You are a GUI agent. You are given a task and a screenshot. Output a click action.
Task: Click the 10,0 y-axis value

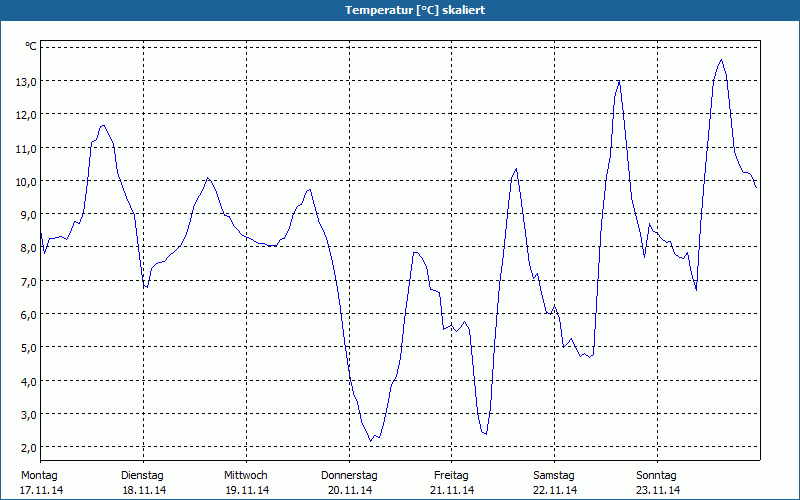(x=26, y=181)
